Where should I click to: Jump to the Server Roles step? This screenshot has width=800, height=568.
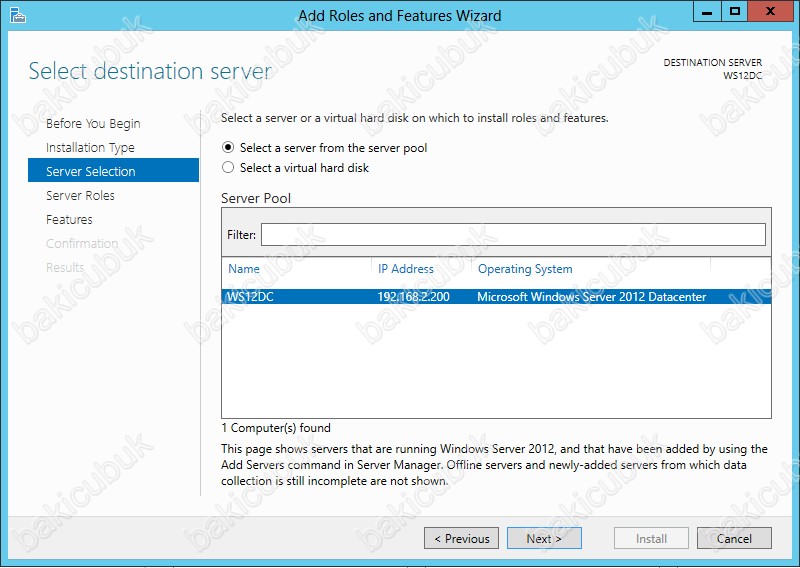[x=80, y=195]
